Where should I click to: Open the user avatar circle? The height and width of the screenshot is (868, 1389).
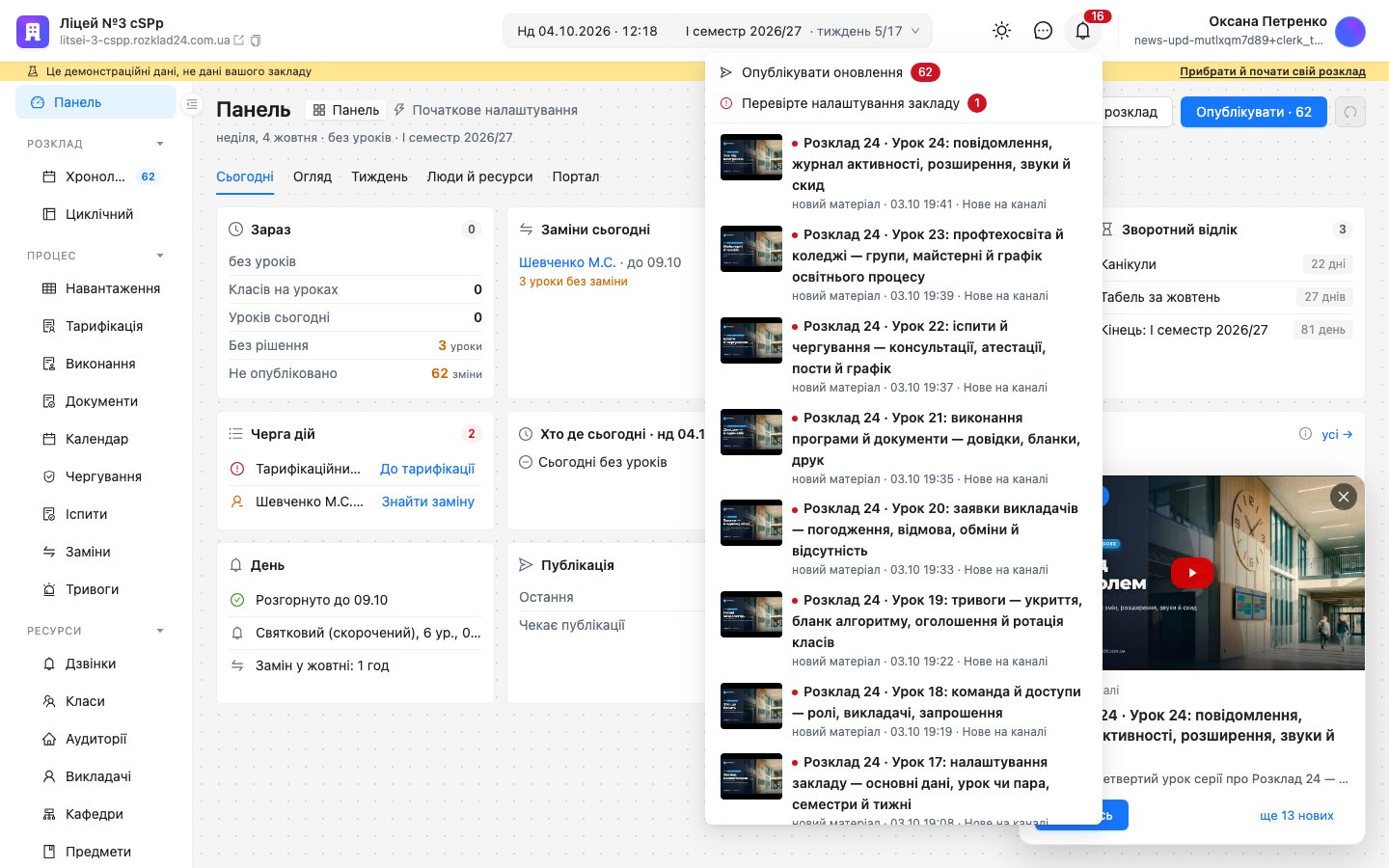(1349, 31)
